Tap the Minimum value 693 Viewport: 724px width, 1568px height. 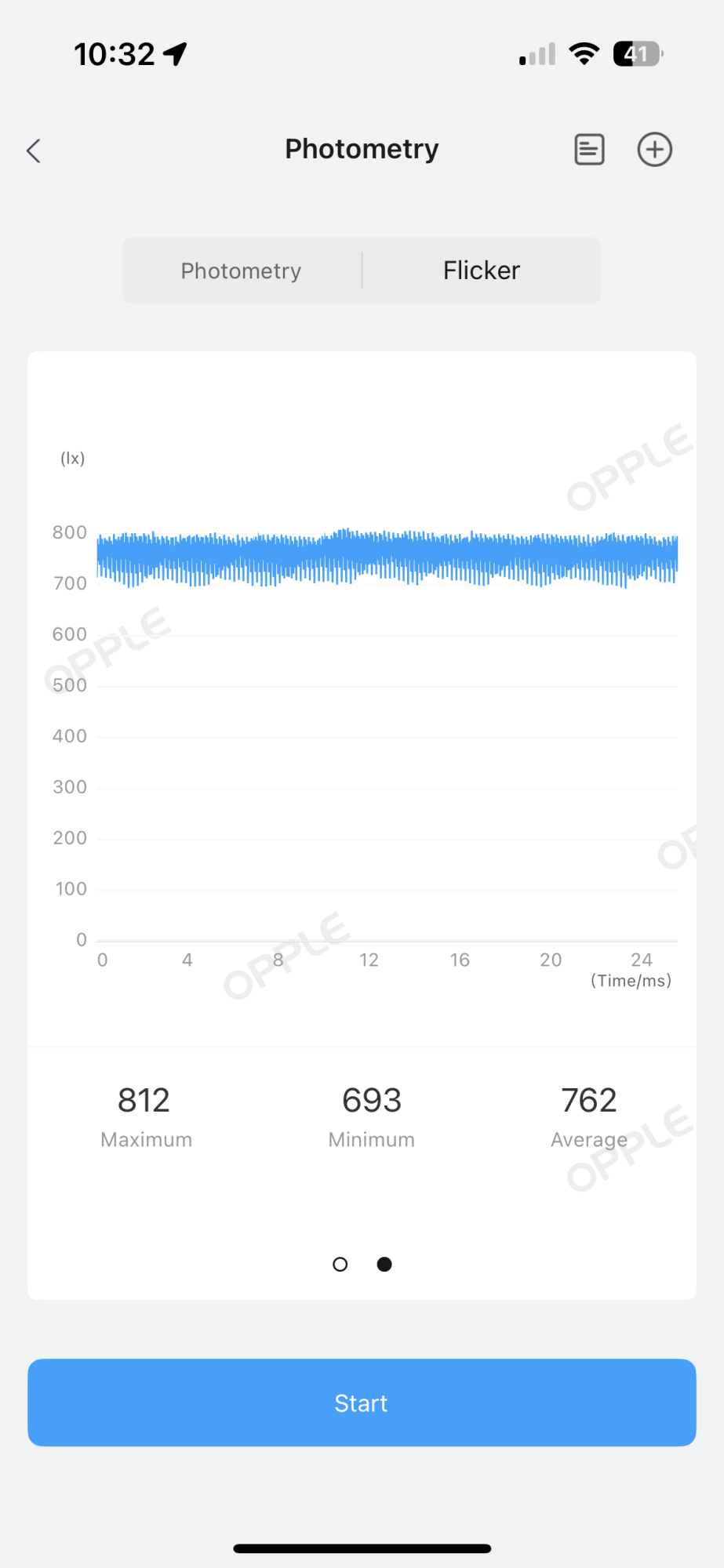click(x=372, y=1101)
